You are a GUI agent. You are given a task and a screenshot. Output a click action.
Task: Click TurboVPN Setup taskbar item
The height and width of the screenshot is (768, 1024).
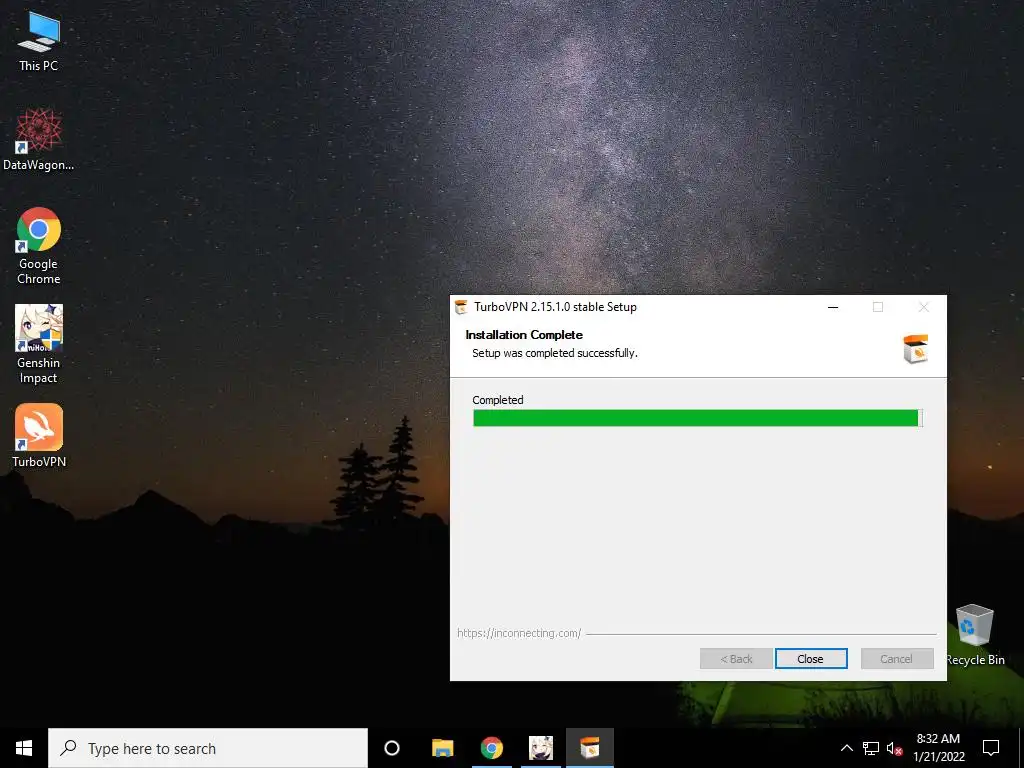[590, 748]
